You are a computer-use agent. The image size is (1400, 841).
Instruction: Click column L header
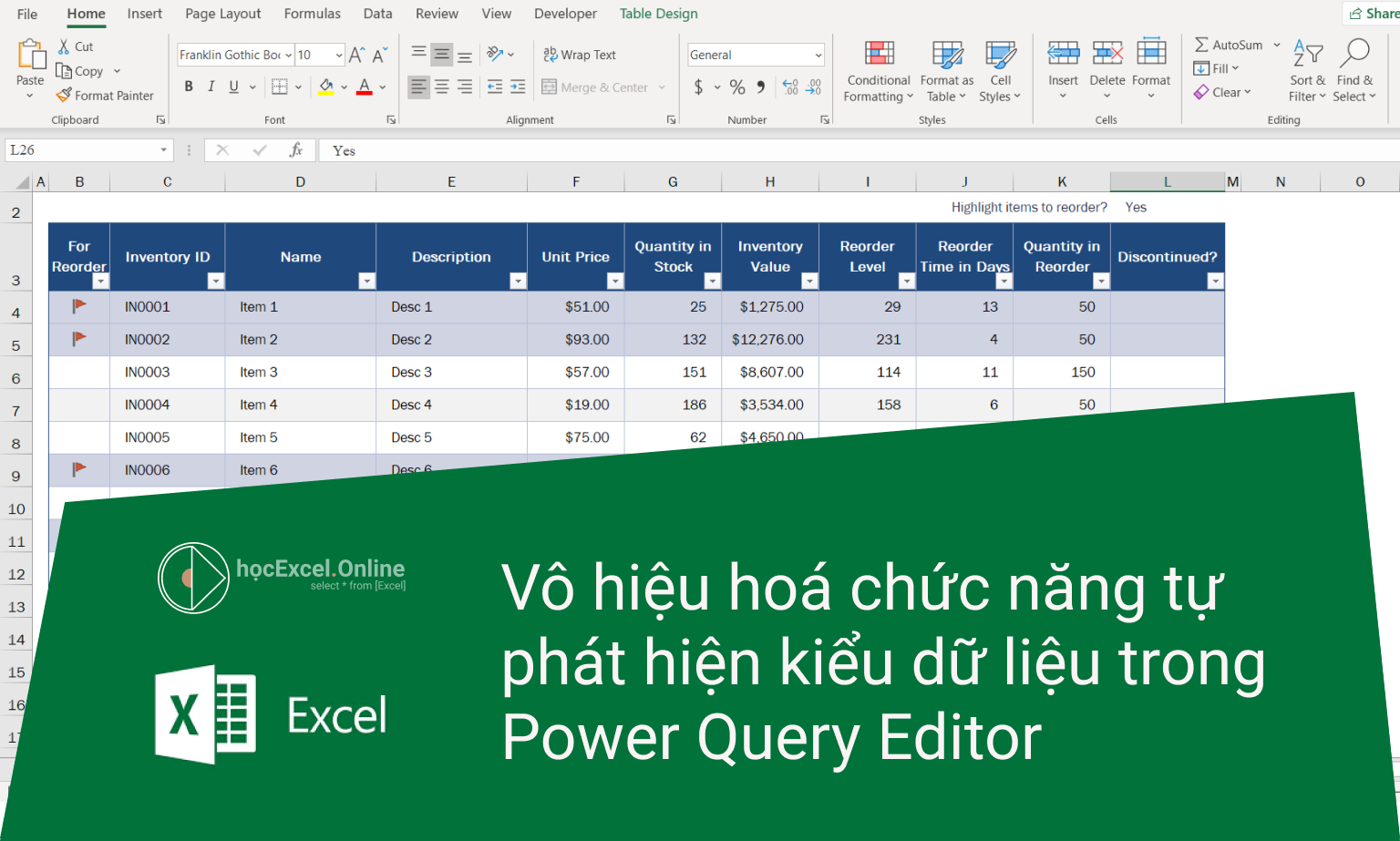(x=1167, y=182)
